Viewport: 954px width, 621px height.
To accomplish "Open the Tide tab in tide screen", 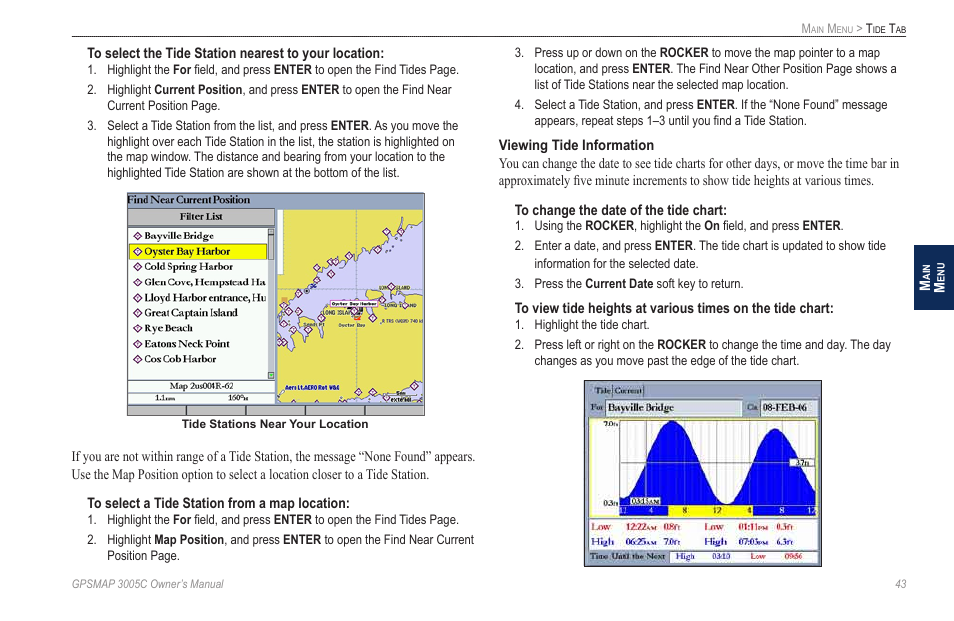I will [602, 390].
